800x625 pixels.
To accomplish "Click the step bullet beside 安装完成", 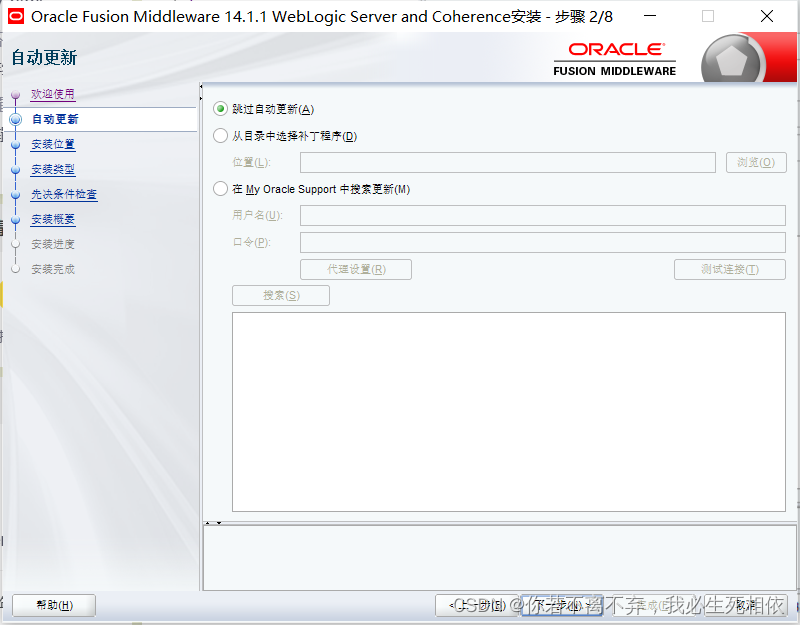I will [x=15, y=269].
